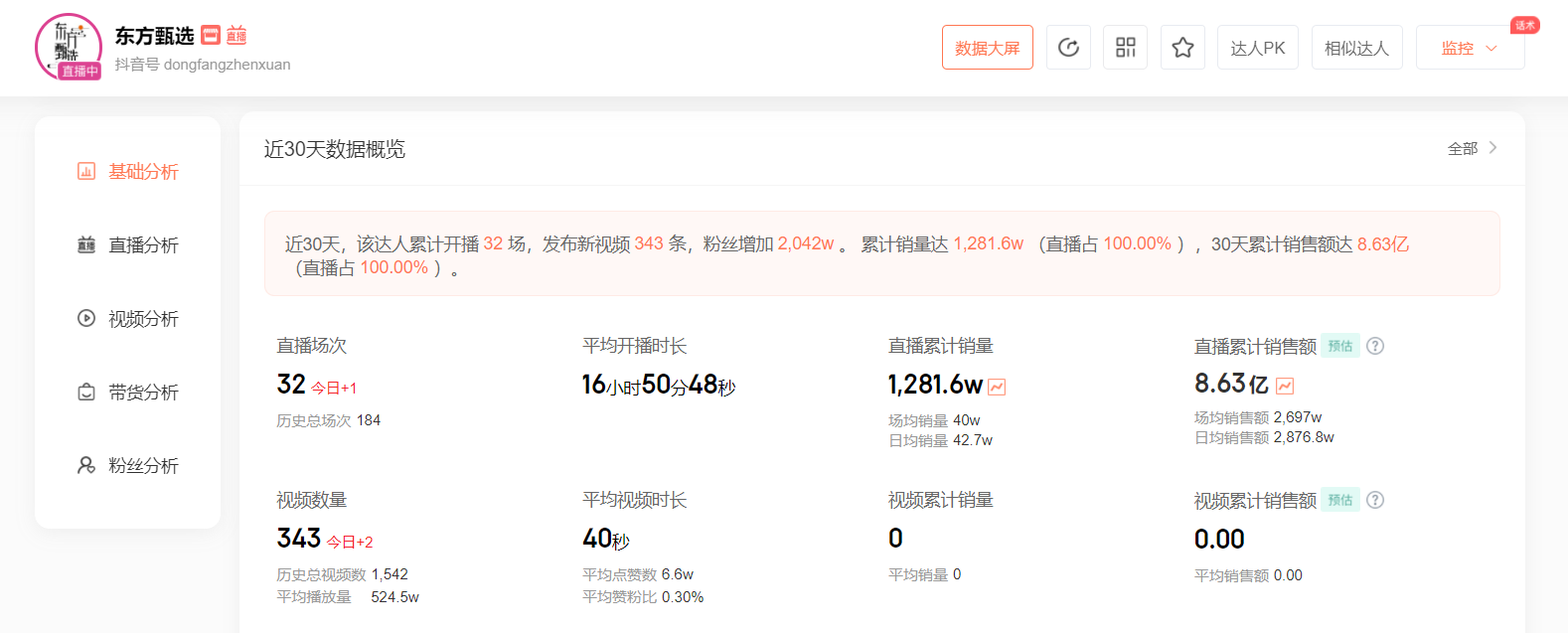This screenshot has width=1568, height=633.
Task: Click the 预估 tag beside 直播累计销售额
Action: 1340,346
